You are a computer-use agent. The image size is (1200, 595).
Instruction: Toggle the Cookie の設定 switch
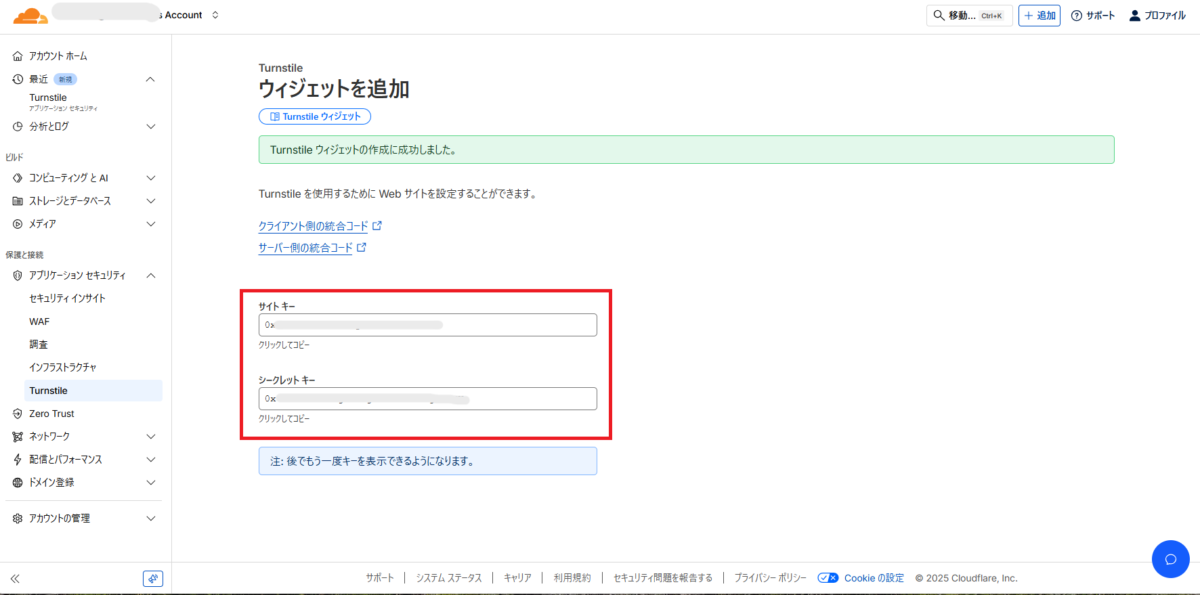(x=828, y=578)
